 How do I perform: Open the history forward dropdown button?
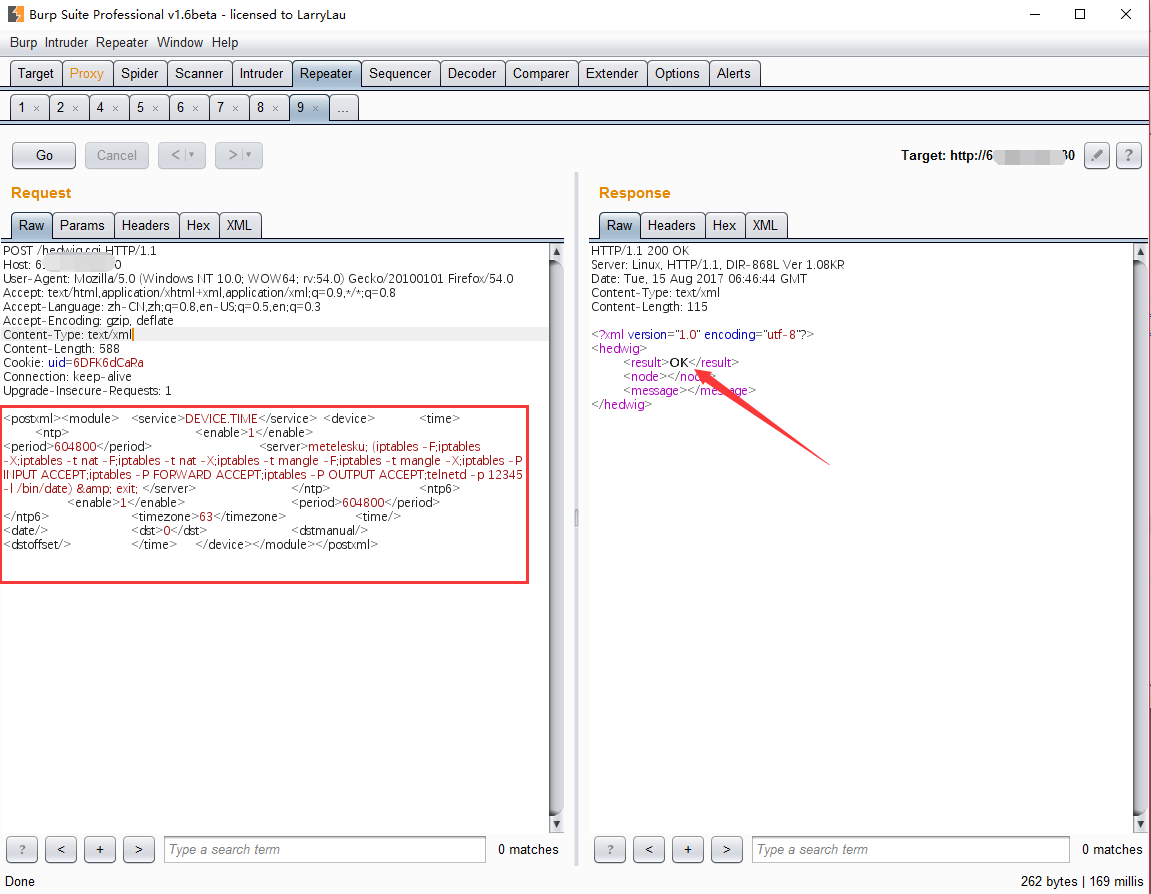pyautogui.click(x=239, y=156)
